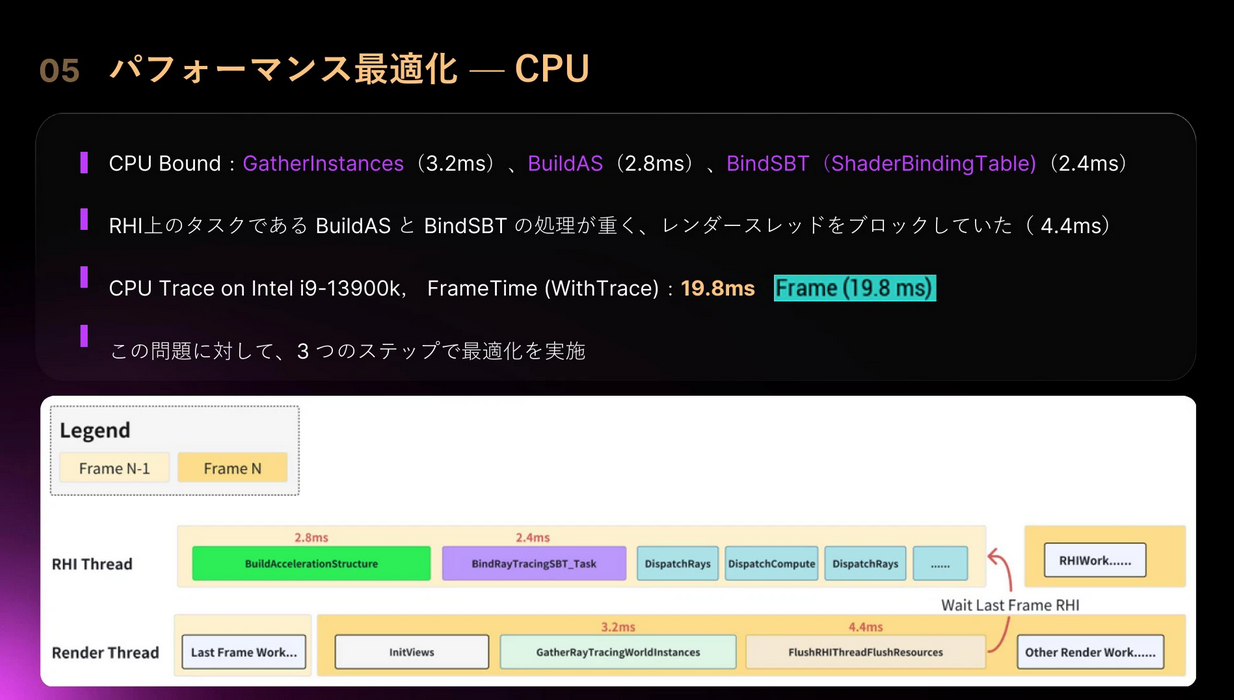Click the BuildAccelerationStructure green block
Screen dimensions: 1234x700
[311, 564]
